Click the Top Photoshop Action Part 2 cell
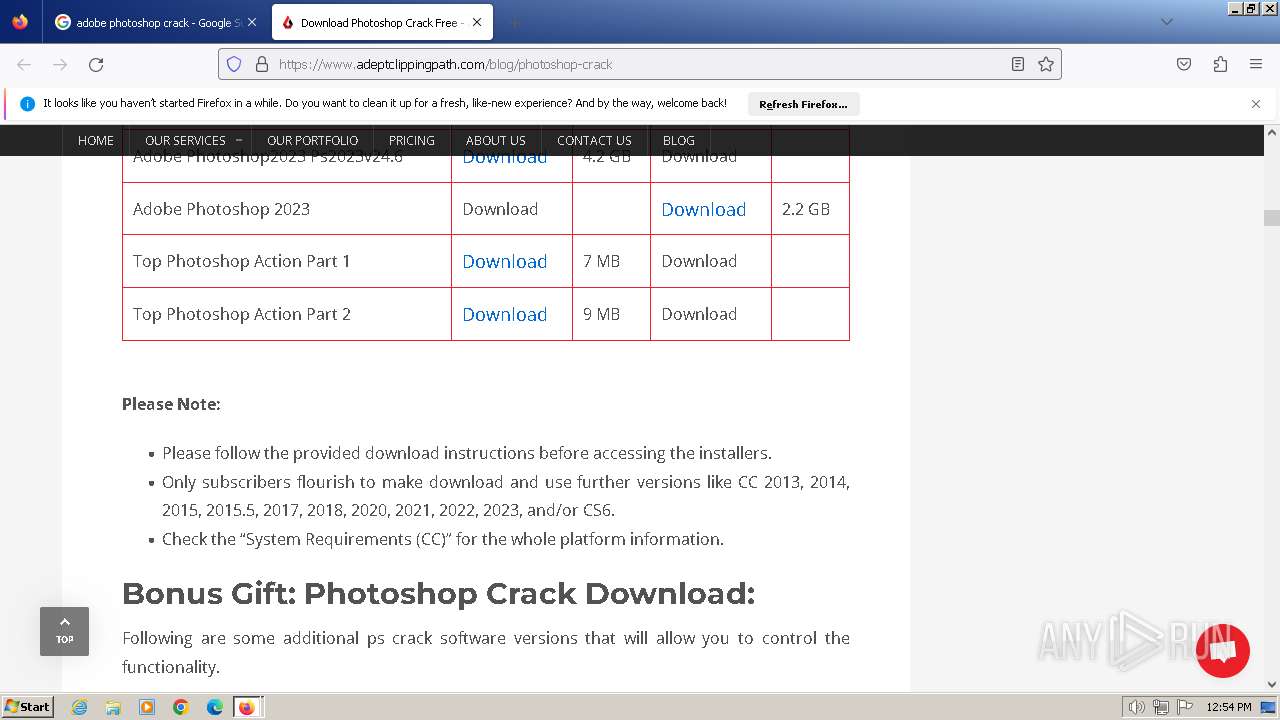 (287, 314)
